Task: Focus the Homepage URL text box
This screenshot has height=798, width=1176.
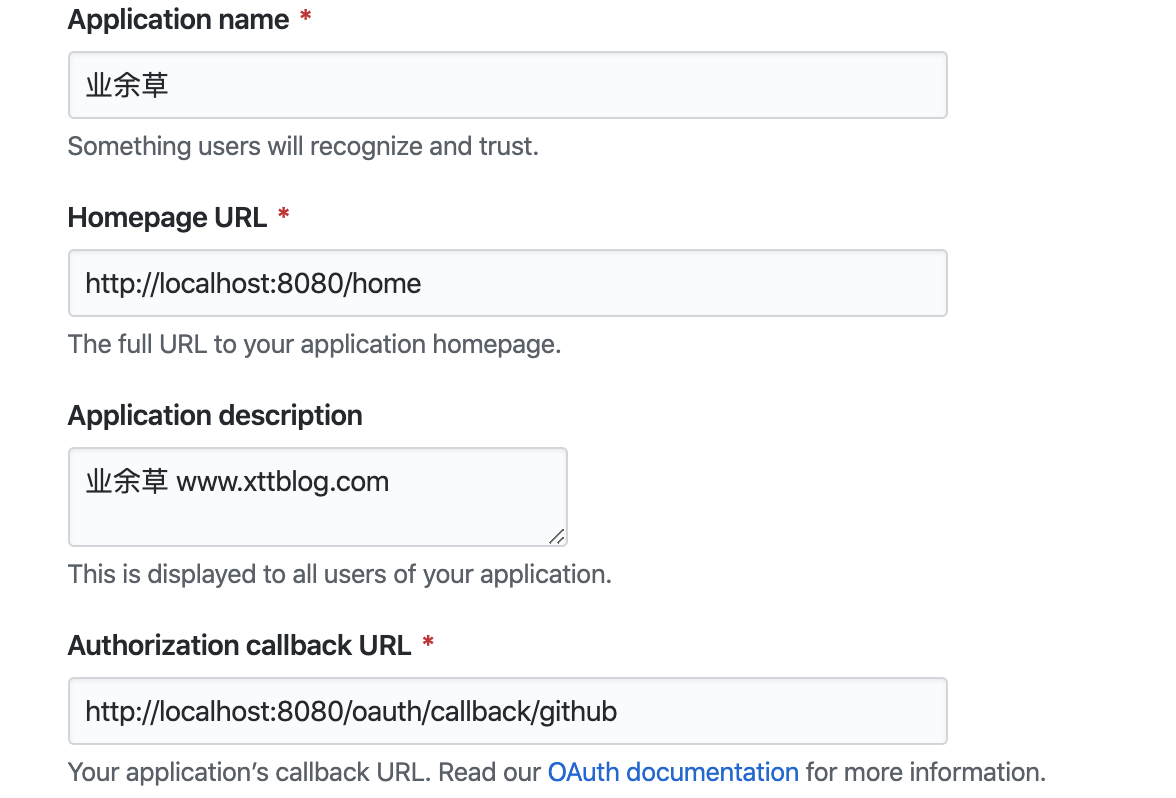Action: click(508, 283)
